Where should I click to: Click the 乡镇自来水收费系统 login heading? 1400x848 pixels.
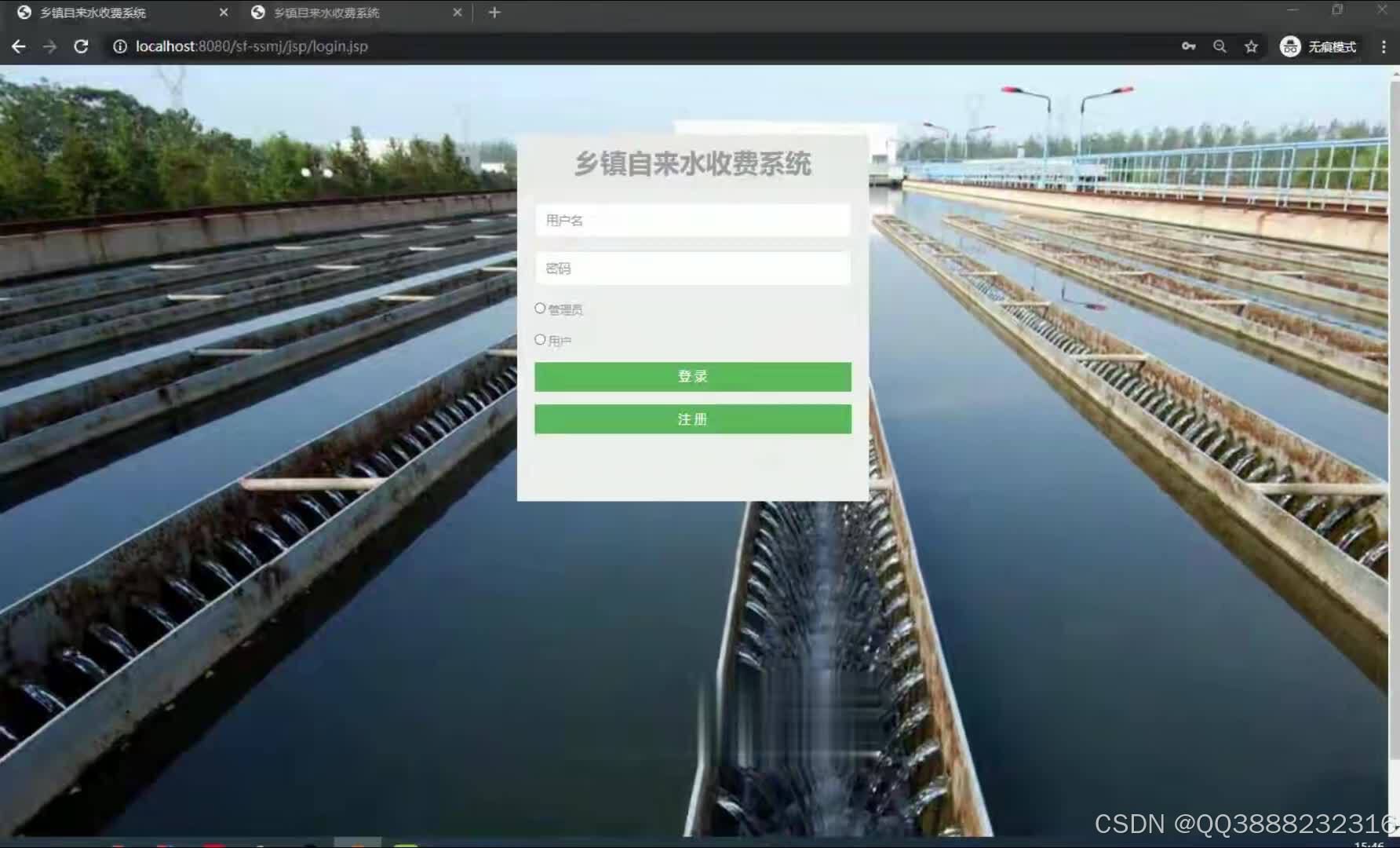(693, 164)
